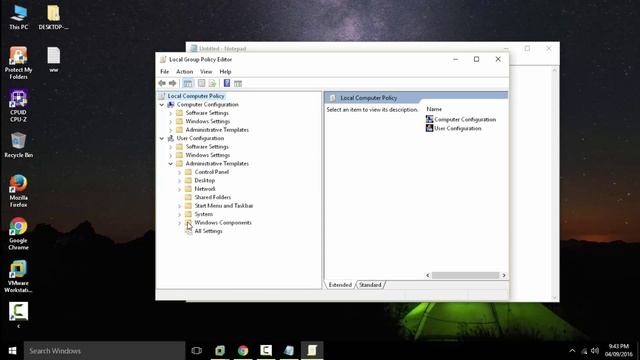Screen dimensions: 640x360
Task: Collapse Administrative Templates under User Configuration
Action: point(171,164)
